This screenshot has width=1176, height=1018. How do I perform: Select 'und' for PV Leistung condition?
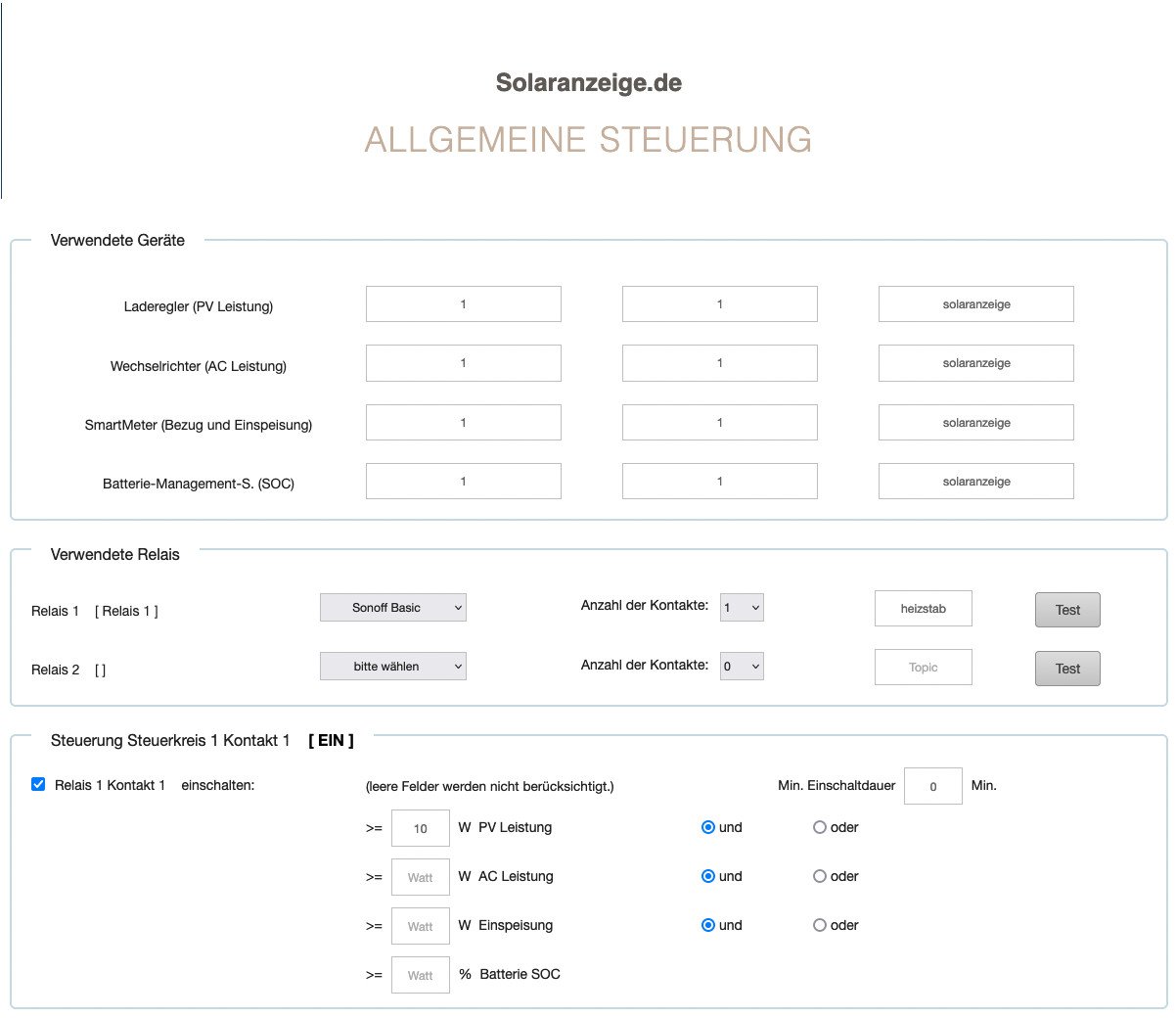(708, 827)
